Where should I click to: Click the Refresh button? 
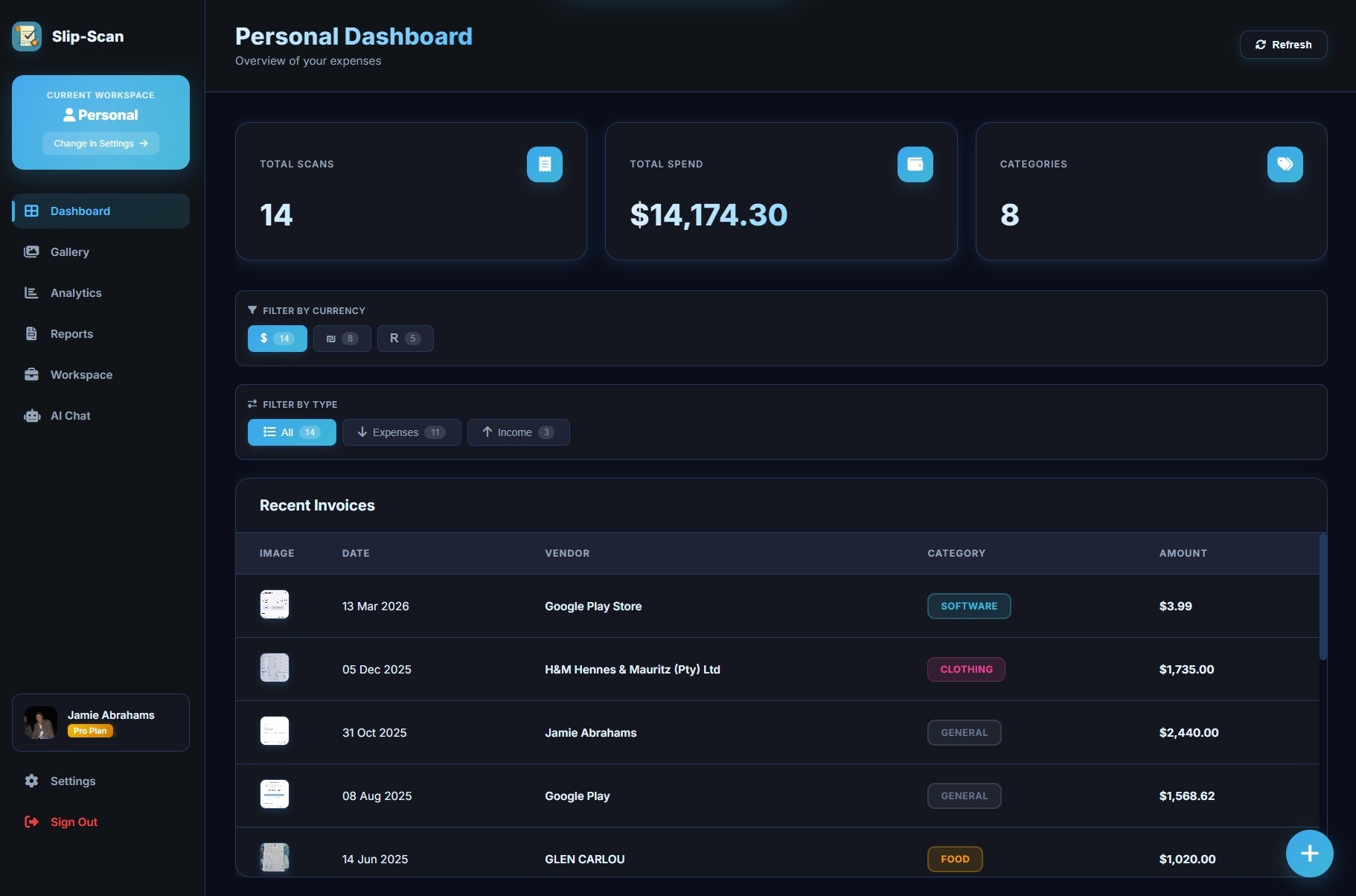(1283, 44)
